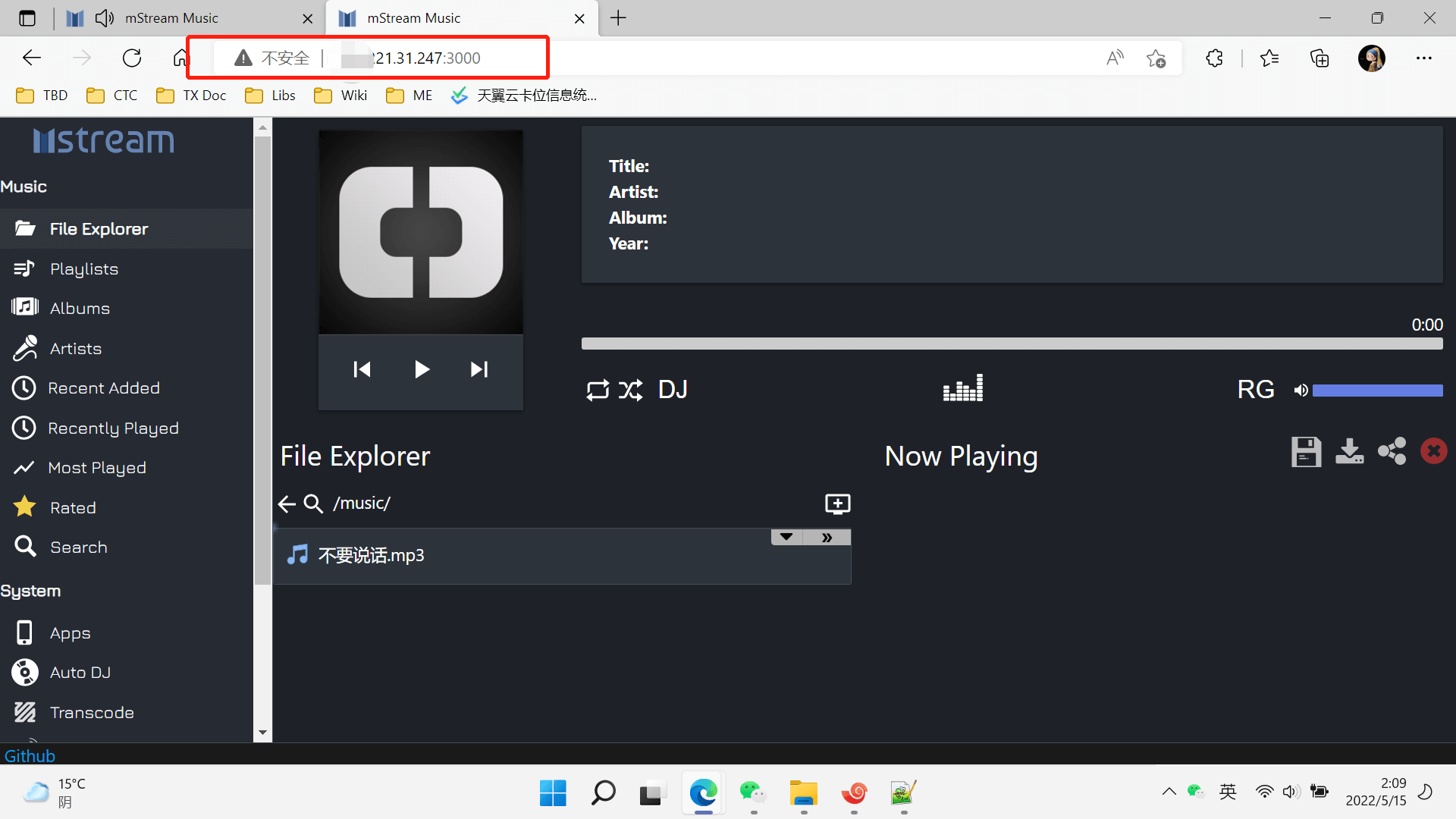Go back one folder in File Explorer
The width and height of the screenshot is (1456, 819).
click(x=287, y=504)
